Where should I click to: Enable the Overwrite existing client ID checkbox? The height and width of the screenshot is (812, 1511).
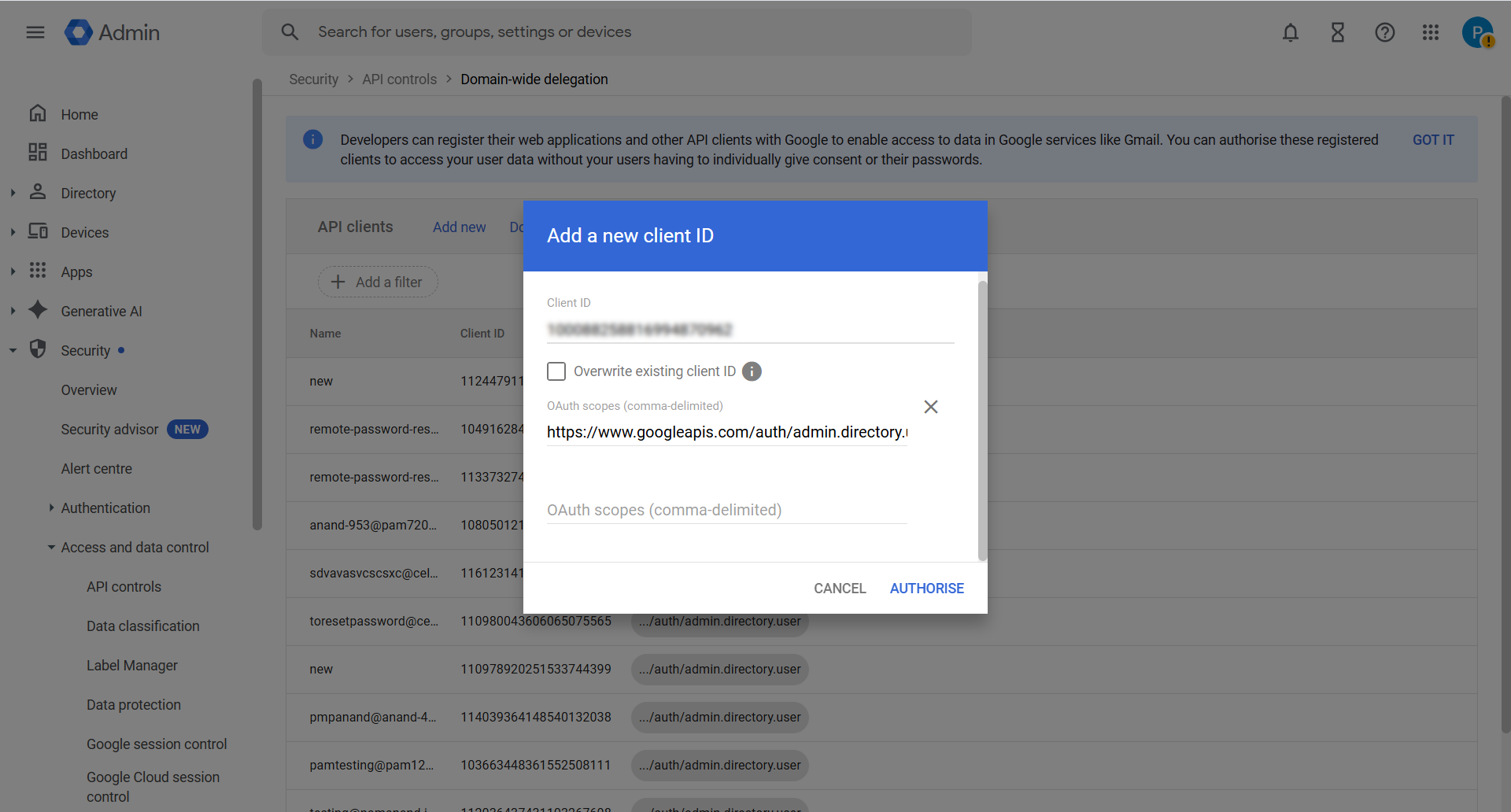[x=556, y=371]
